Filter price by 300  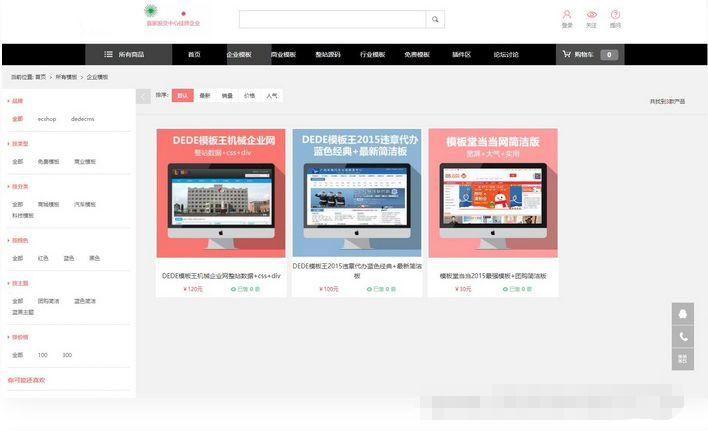pos(67,355)
